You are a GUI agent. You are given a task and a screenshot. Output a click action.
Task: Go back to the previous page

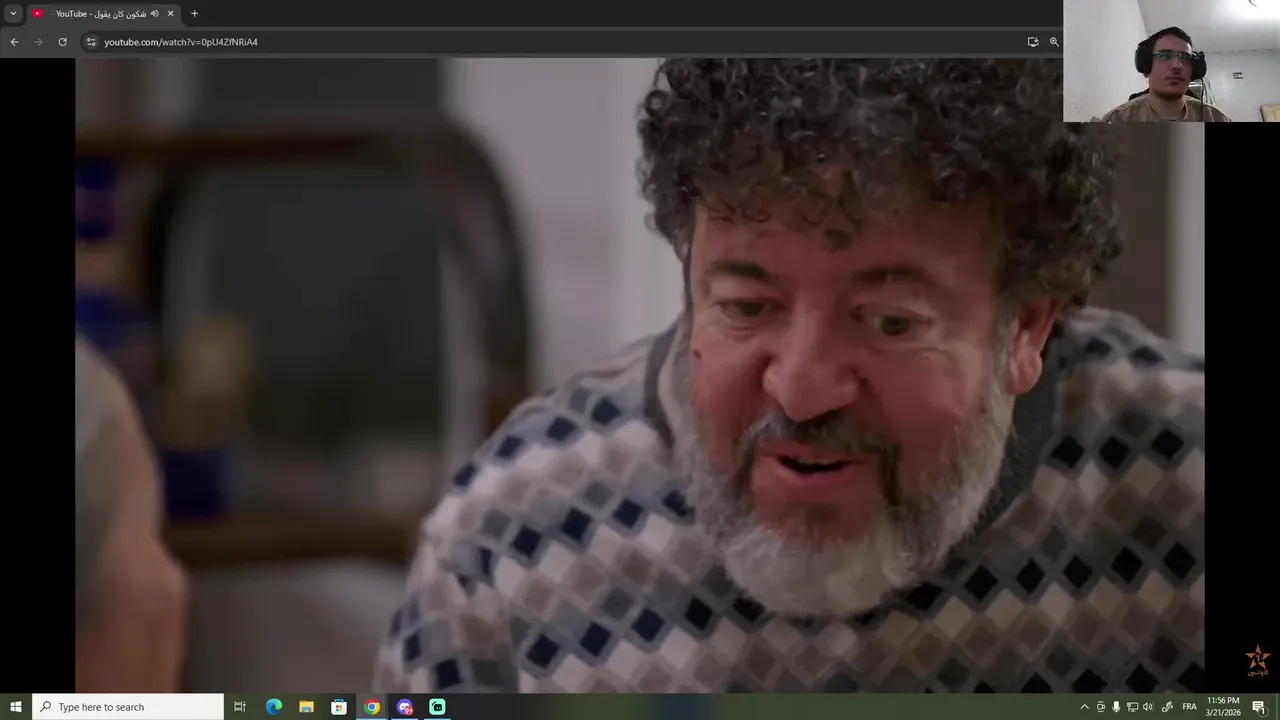[14, 42]
